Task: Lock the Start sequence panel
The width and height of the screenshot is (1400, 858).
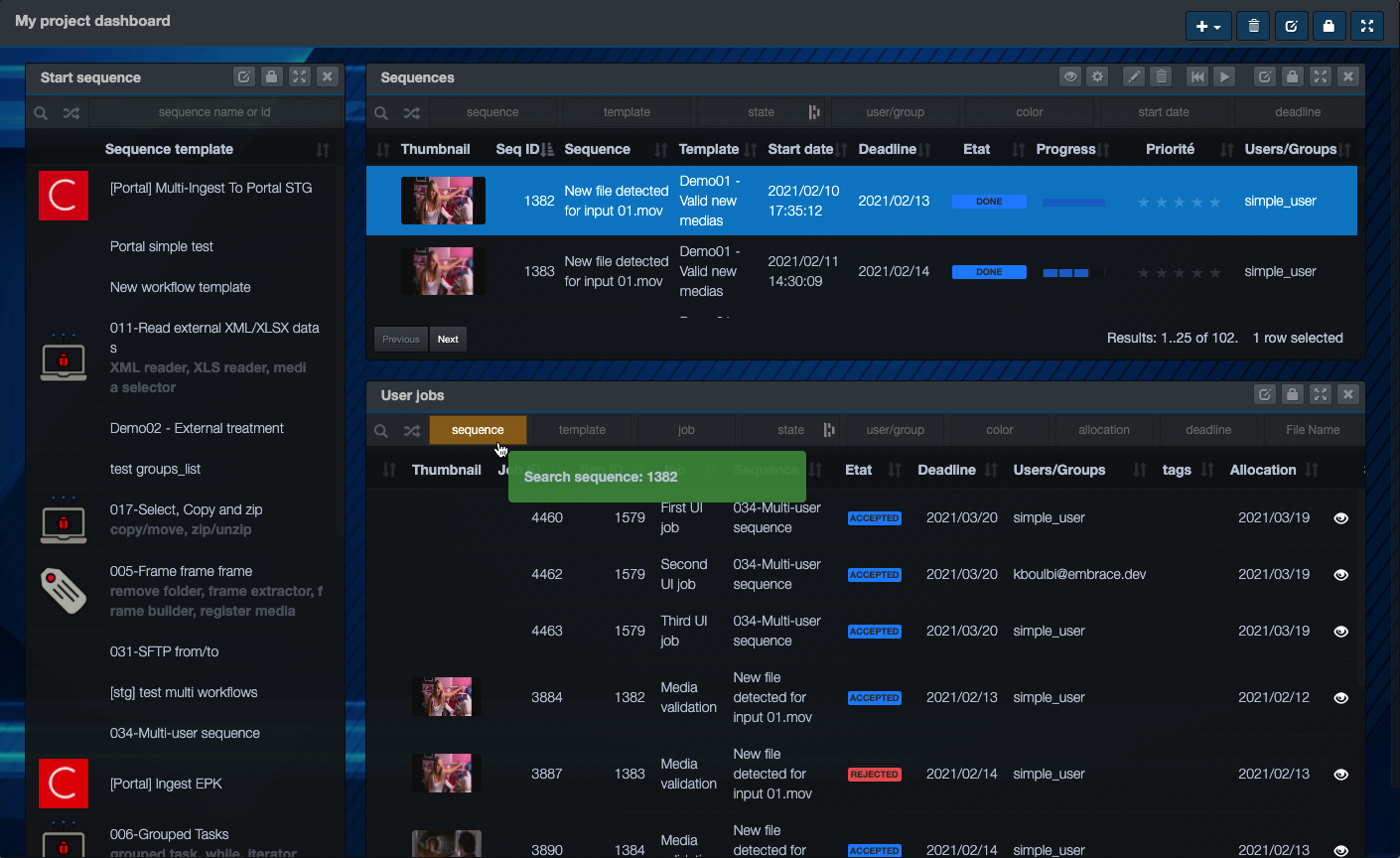Action: 272,76
